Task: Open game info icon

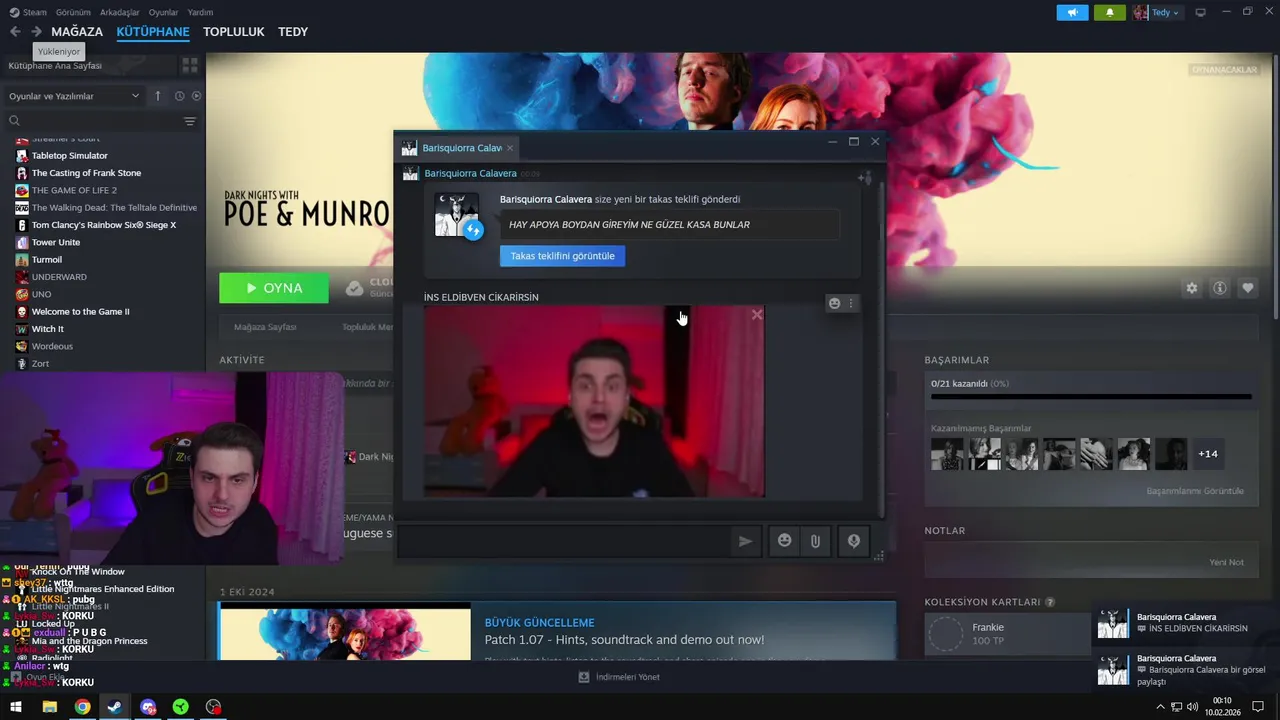Action: click(x=1219, y=288)
